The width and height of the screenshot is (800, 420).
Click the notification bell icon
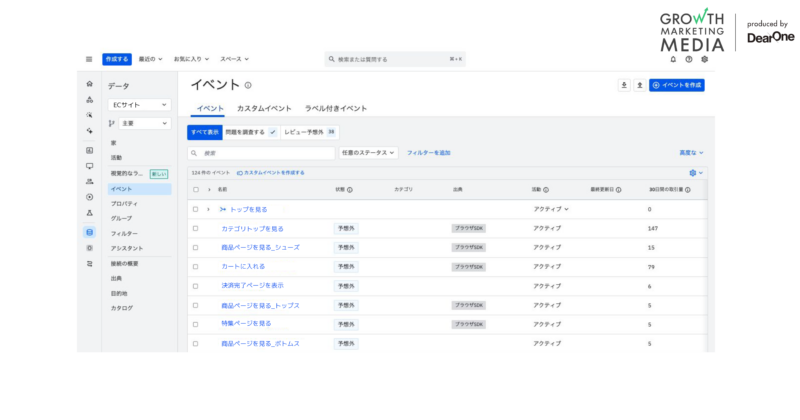tap(673, 59)
